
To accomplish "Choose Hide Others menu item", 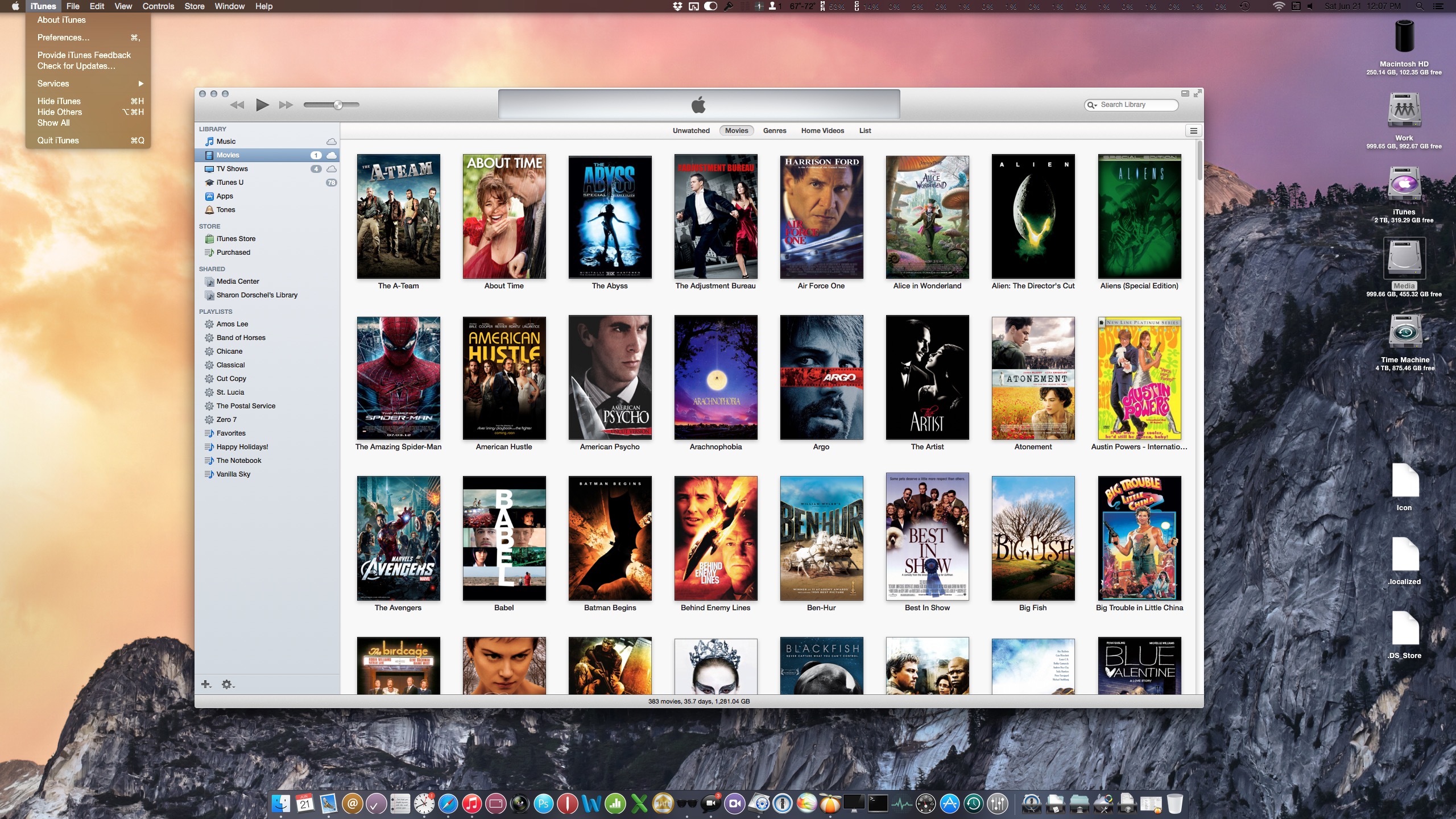I will (x=88, y=112).
